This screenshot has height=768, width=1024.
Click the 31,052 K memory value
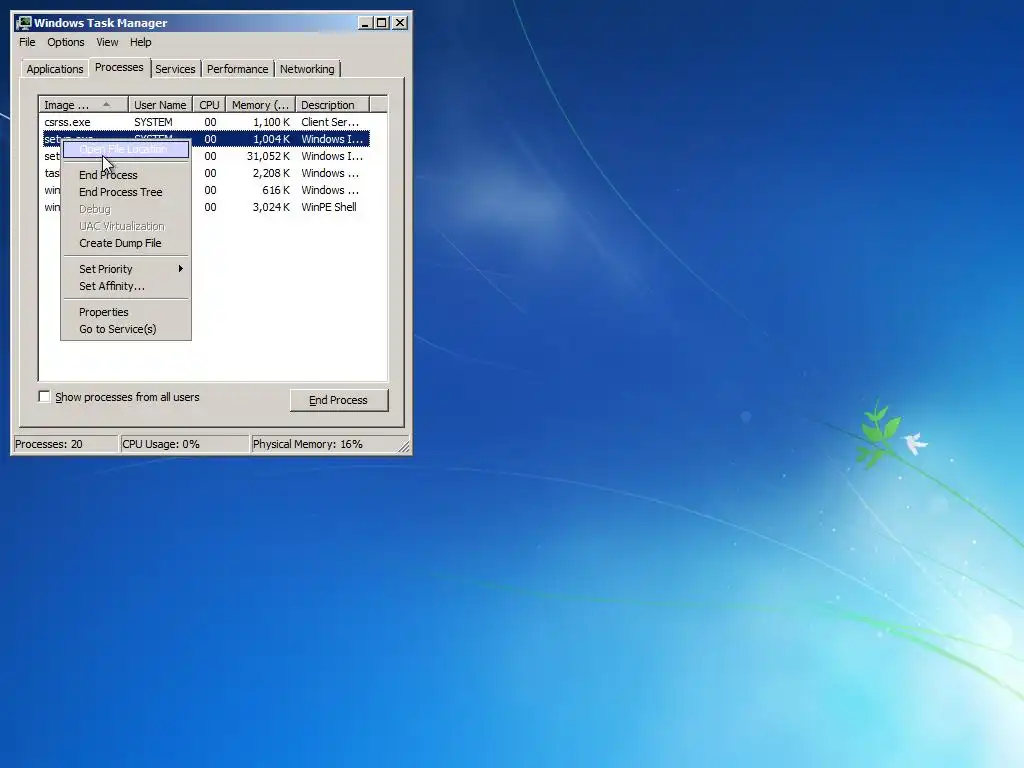(268, 156)
